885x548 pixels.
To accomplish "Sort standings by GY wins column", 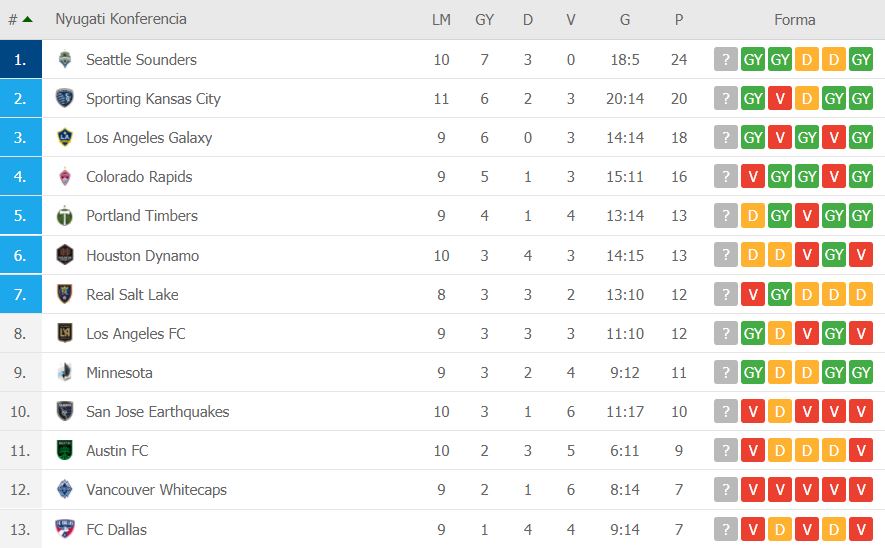I will (484, 20).
